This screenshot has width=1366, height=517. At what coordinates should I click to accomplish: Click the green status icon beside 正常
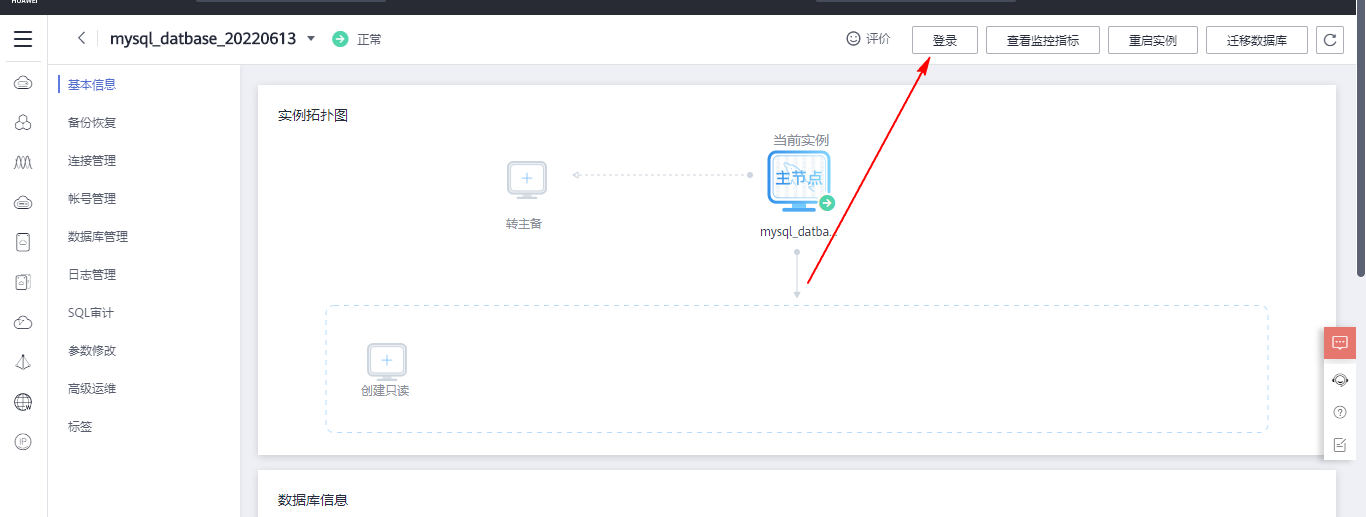point(340,39)
